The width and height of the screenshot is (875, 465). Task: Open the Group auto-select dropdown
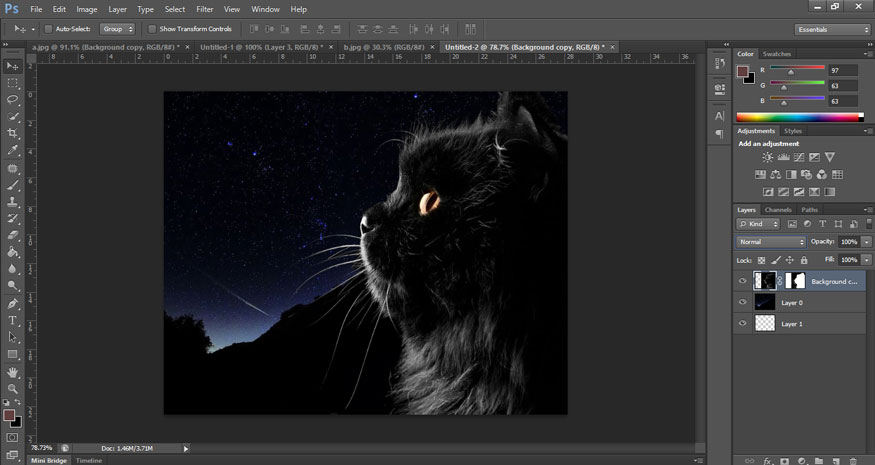pyautogui.click(x=117, y=29)
